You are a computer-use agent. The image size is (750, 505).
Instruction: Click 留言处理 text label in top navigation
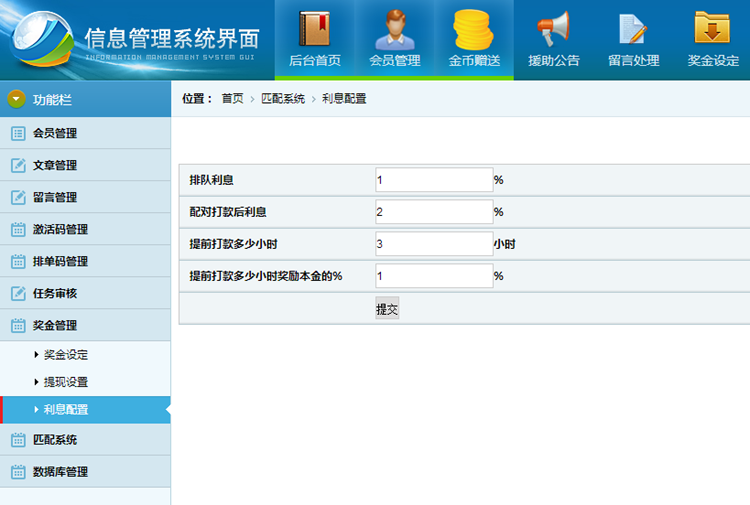633,60
